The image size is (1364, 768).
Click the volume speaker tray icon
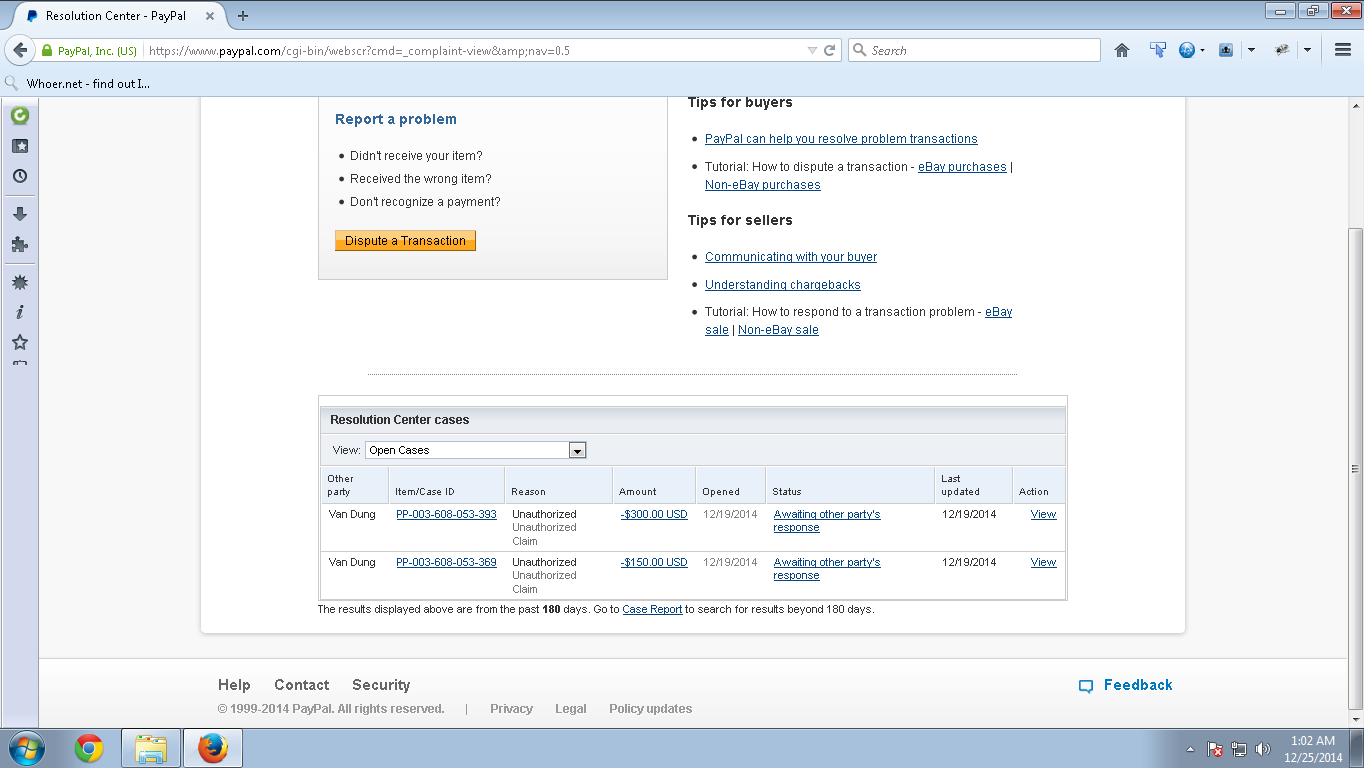[x=1263, y=748]
